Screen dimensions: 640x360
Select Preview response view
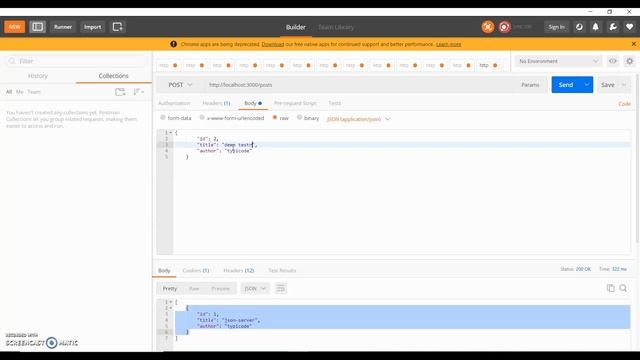click(220, 289)
